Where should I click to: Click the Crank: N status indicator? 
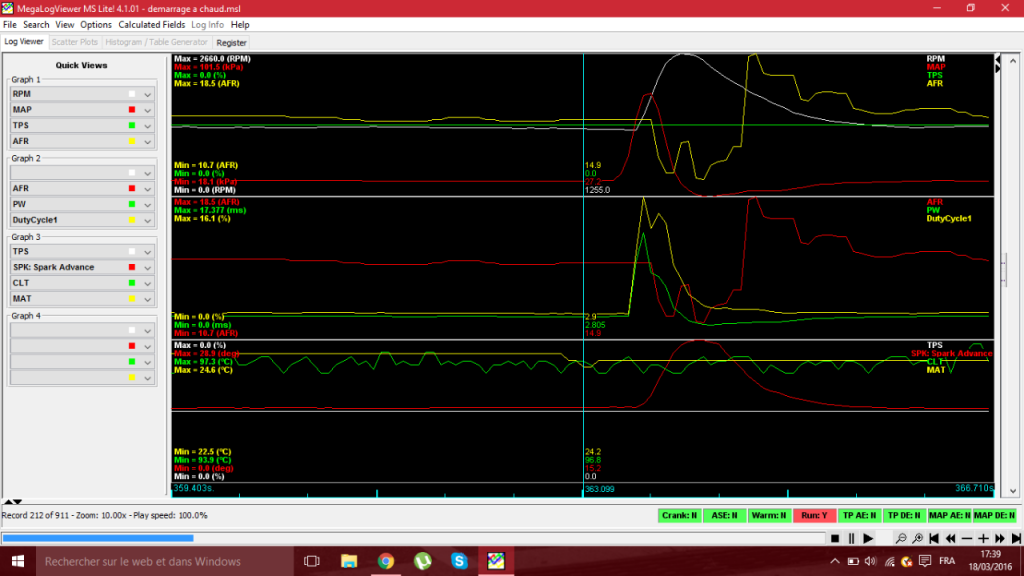point(679,515)
